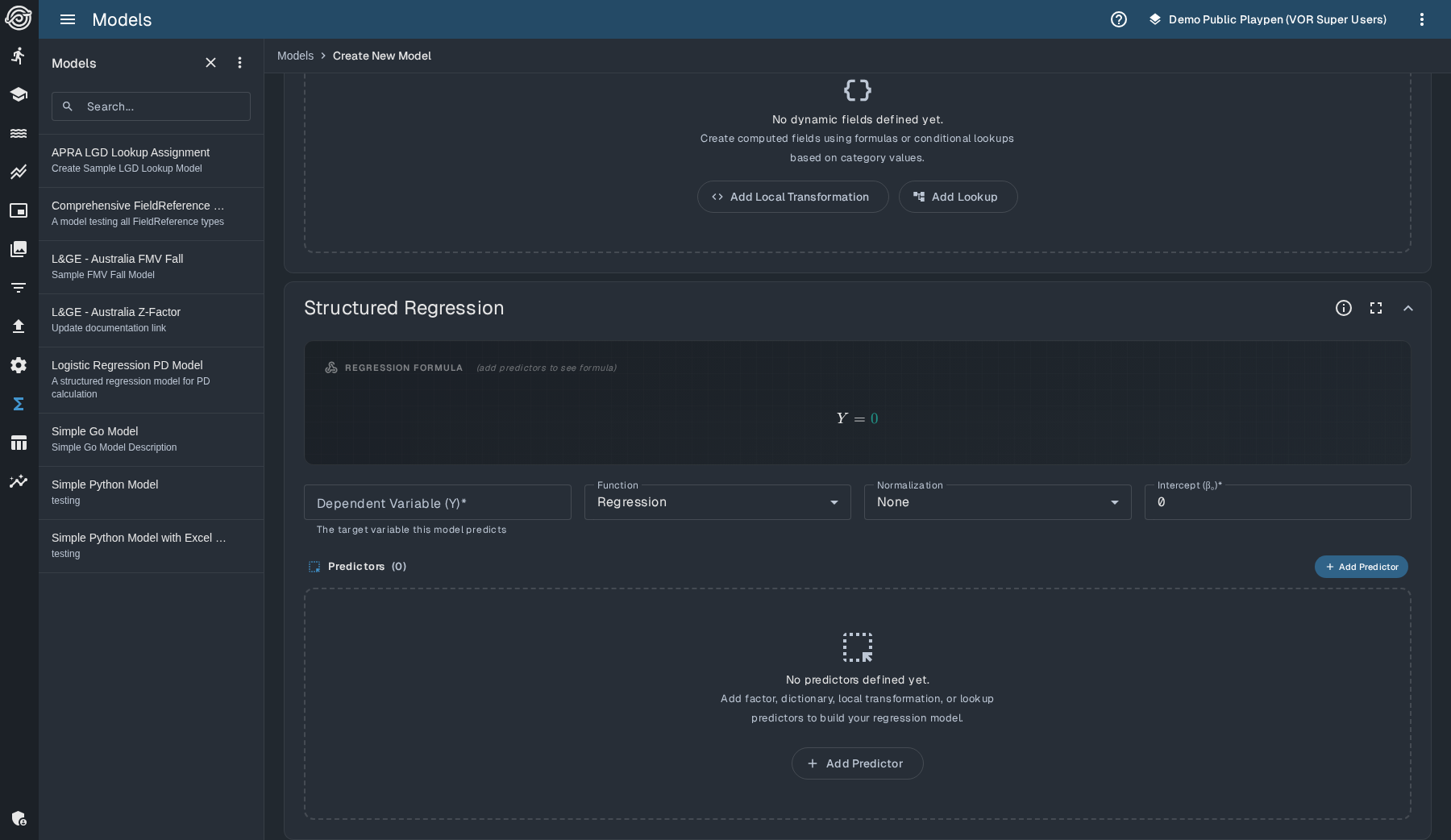Close the Models side panel
This screenshot has width=1451, height=840.
tap(210, 63)
